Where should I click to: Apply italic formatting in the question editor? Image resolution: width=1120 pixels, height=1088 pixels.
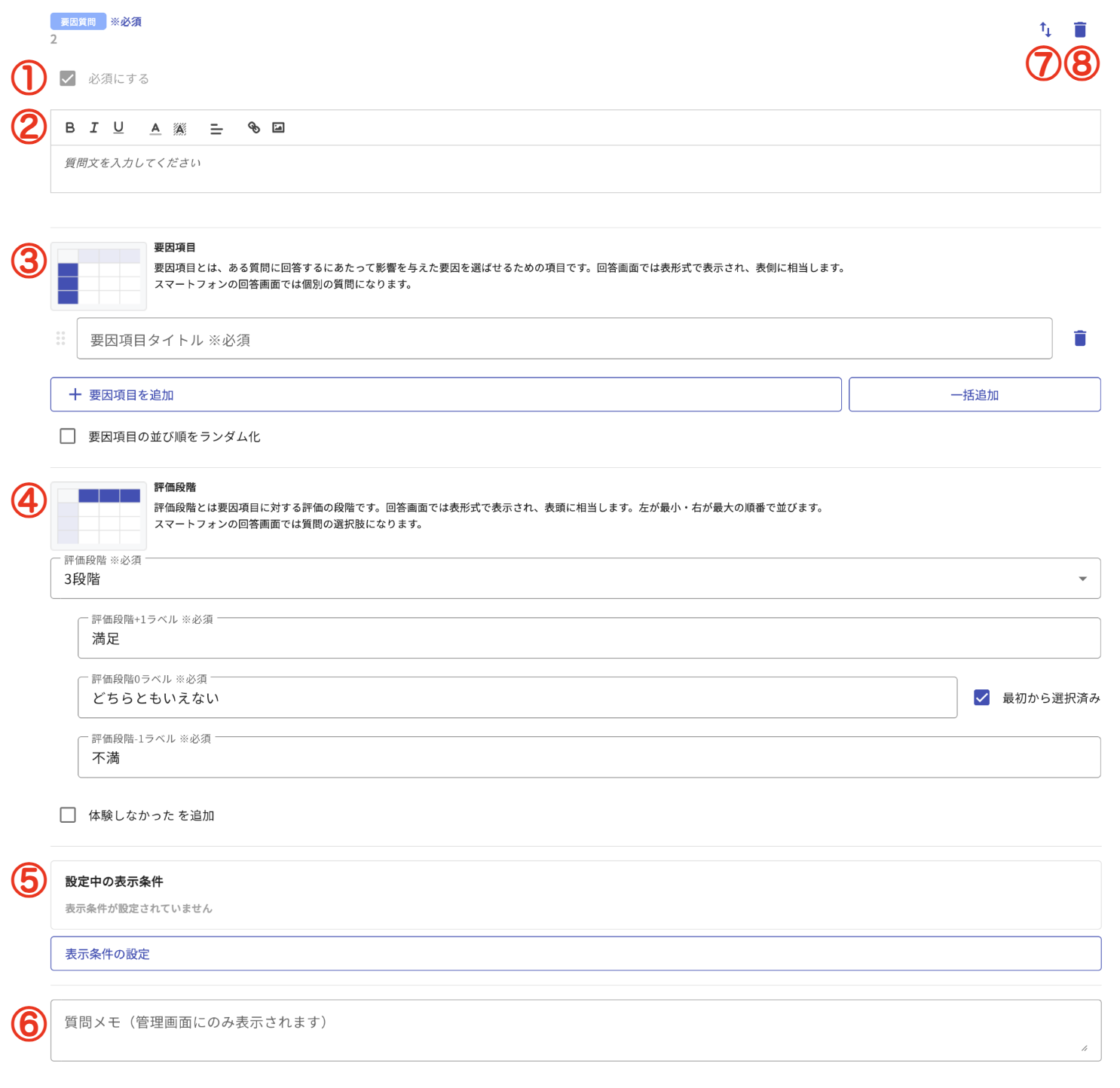(x=93, y=128)
